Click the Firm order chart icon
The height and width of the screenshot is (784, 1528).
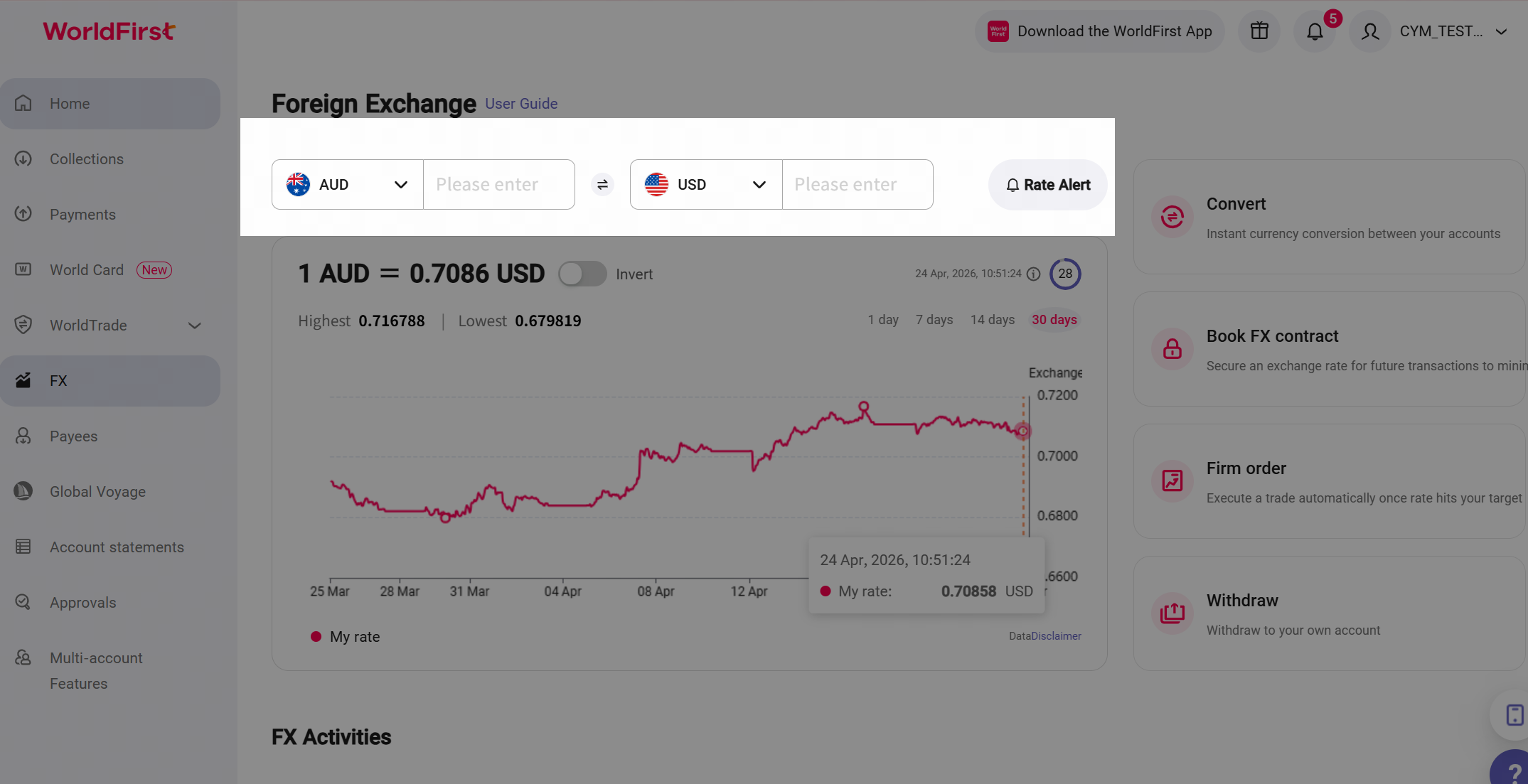(1172, 481)
